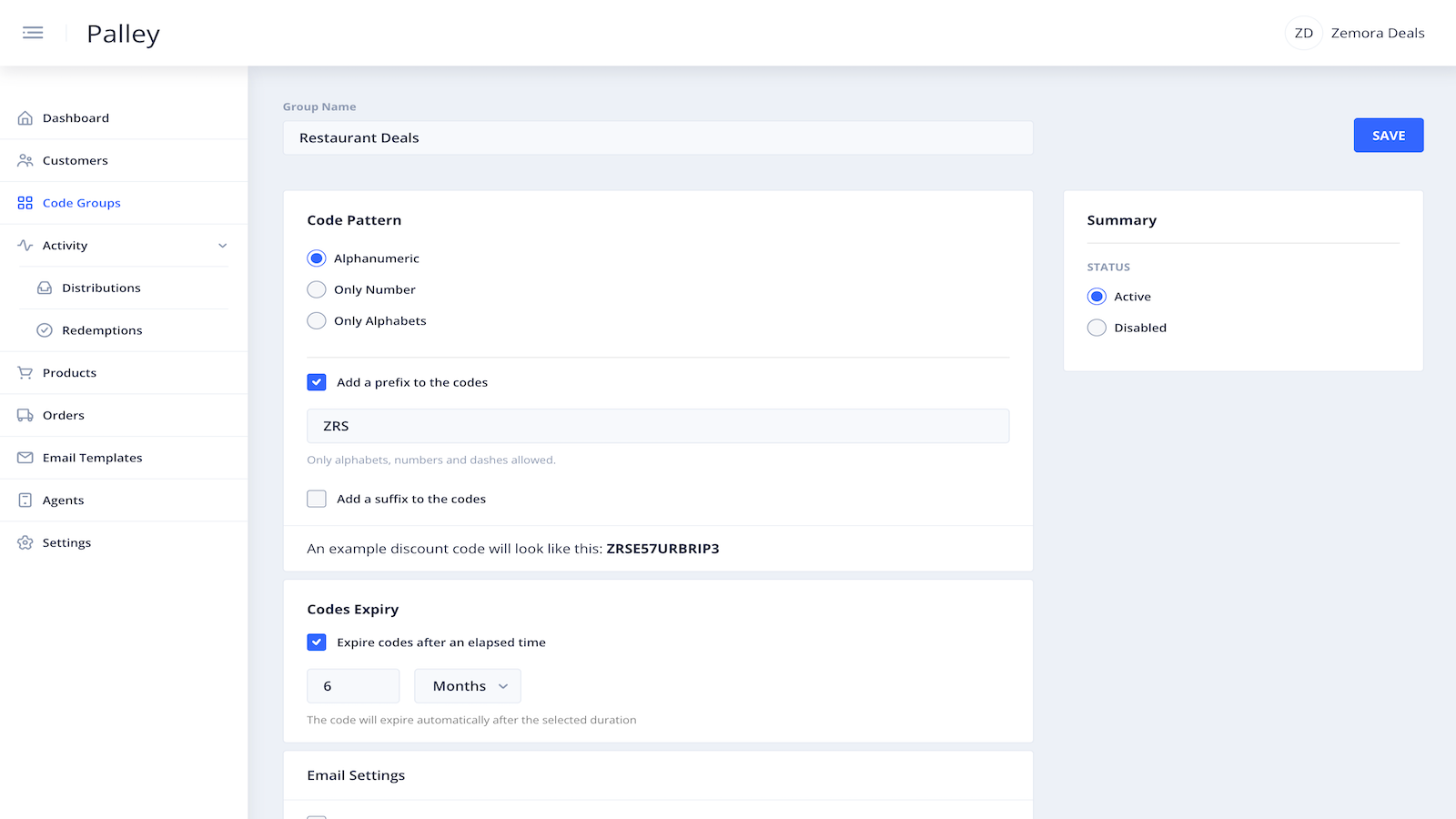The width and height of the screenshot is (1456, 819).
Task: Open Redemptions under Activity
Action: click(x=102, y=330)
